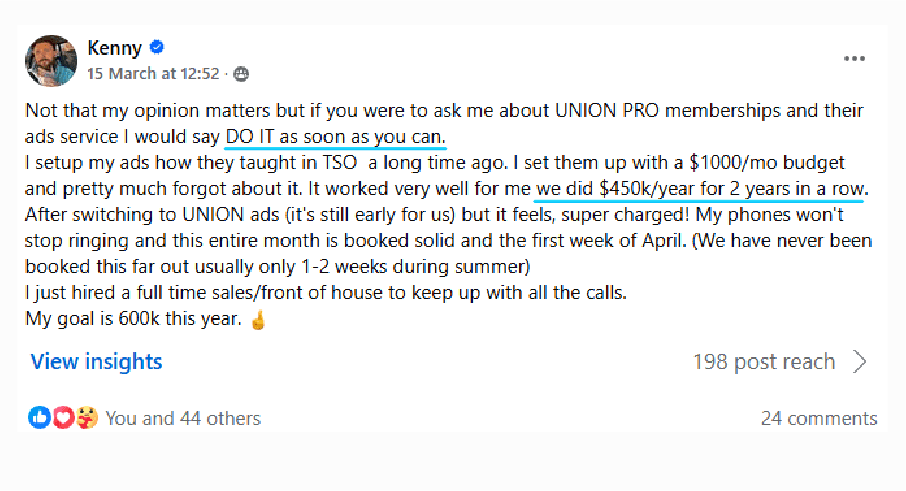Click the View insights link
Image resolution: width=906 pixels, height=491 pixels.
pyautogui.click(x=96, y=362)
